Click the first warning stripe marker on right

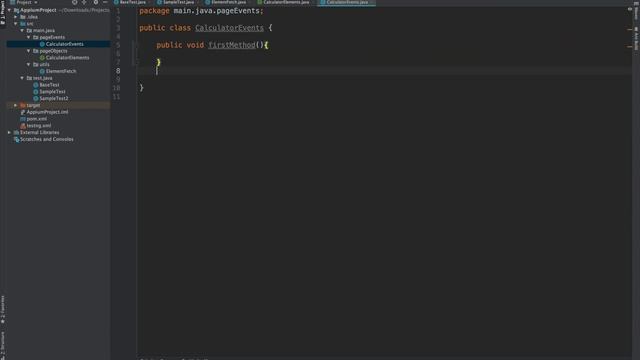(x=629, y=29)
